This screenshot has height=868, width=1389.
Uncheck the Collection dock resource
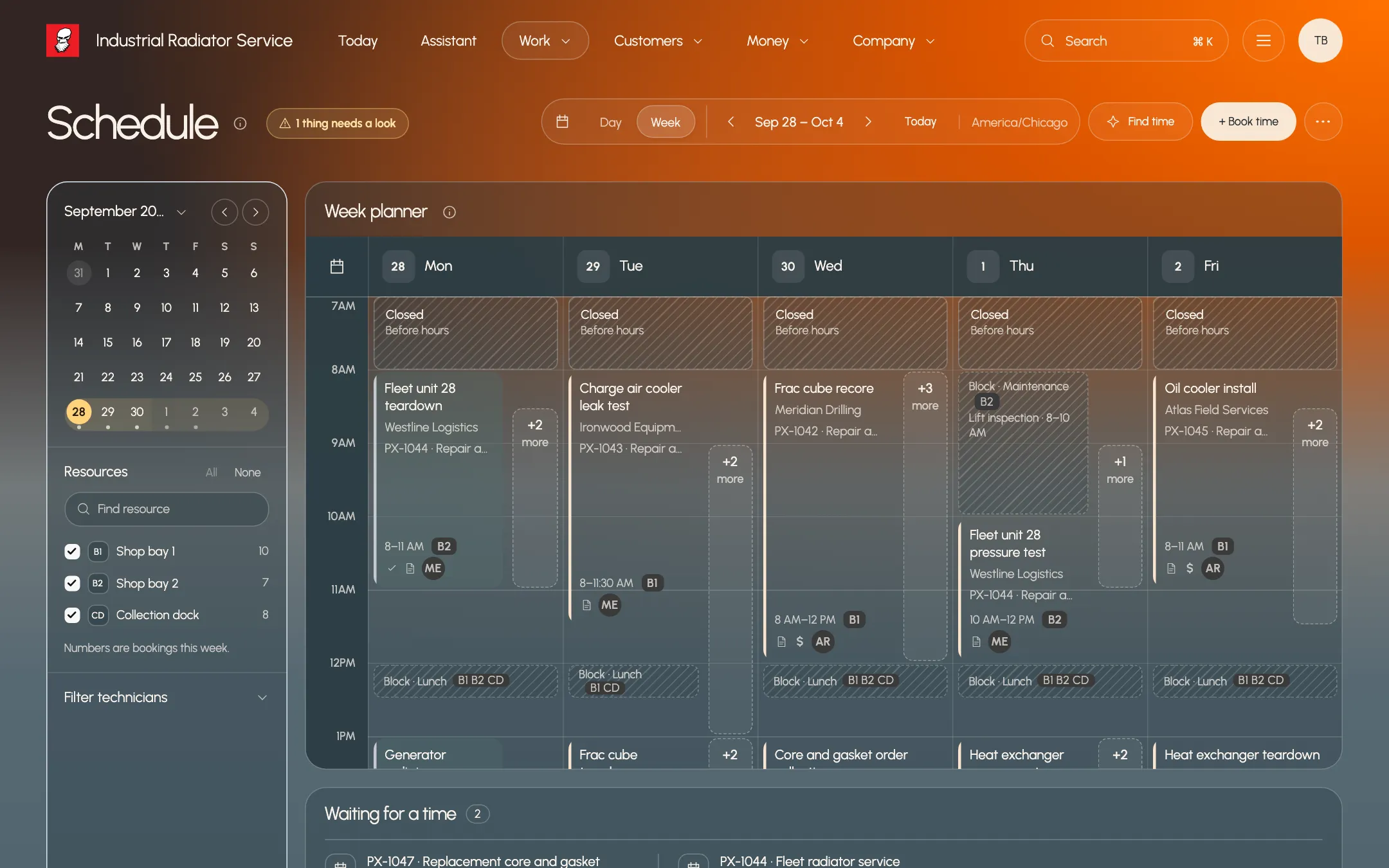point(72,615)
